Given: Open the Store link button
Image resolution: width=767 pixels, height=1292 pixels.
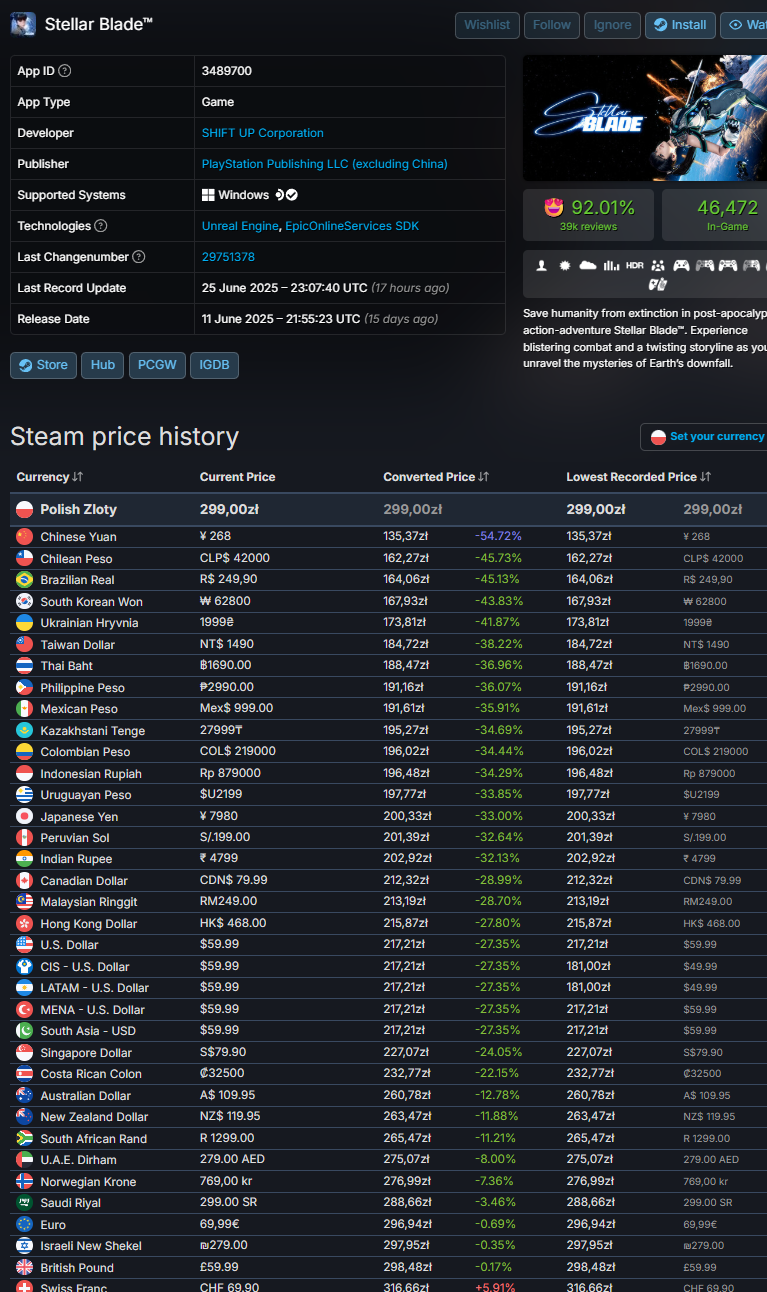Looking at the screenshot, I should [43, 365].
